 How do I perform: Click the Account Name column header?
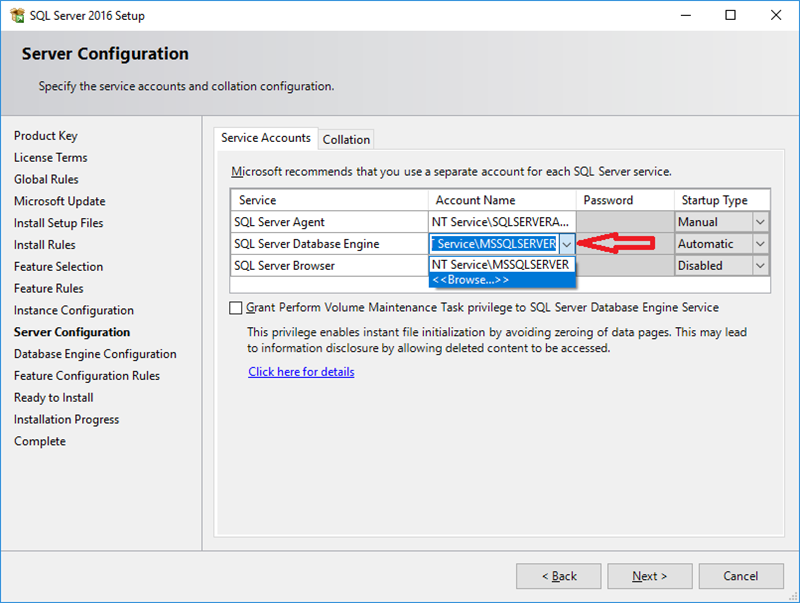click(502, 200)
